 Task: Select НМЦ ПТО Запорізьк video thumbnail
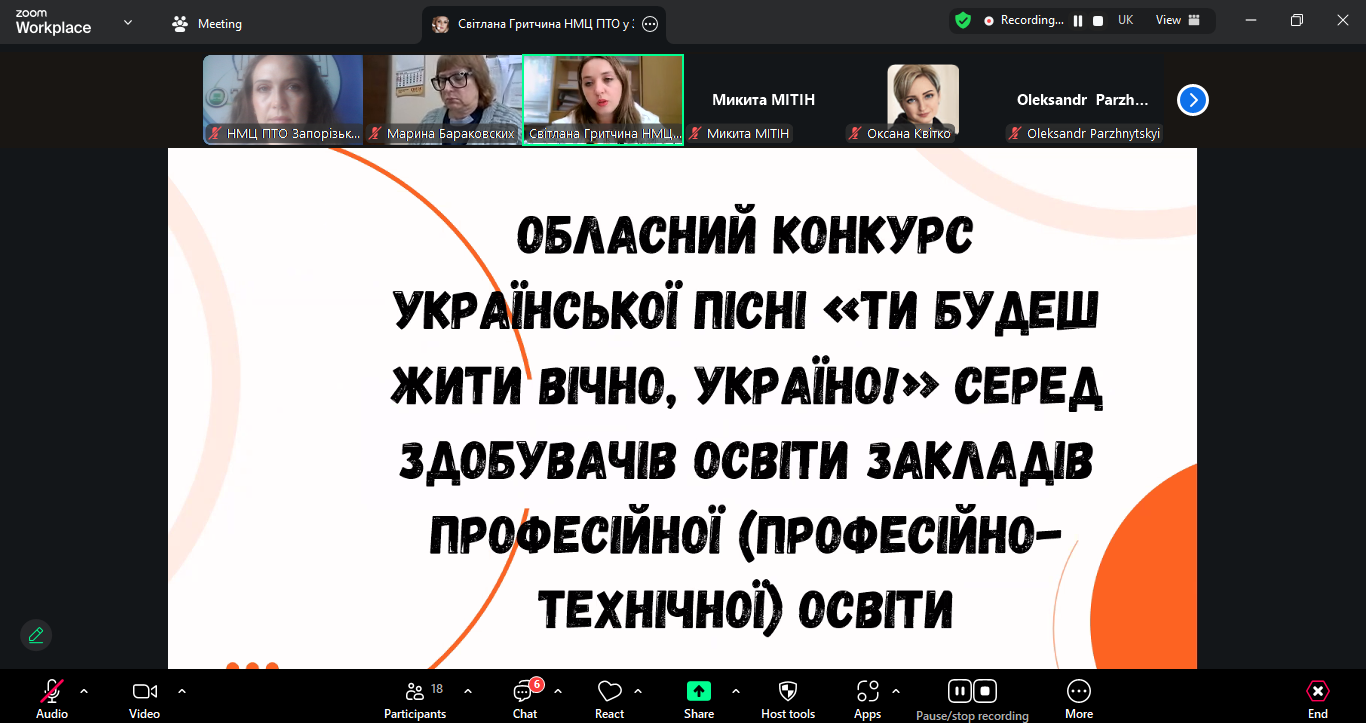click(x=283, y=100)
